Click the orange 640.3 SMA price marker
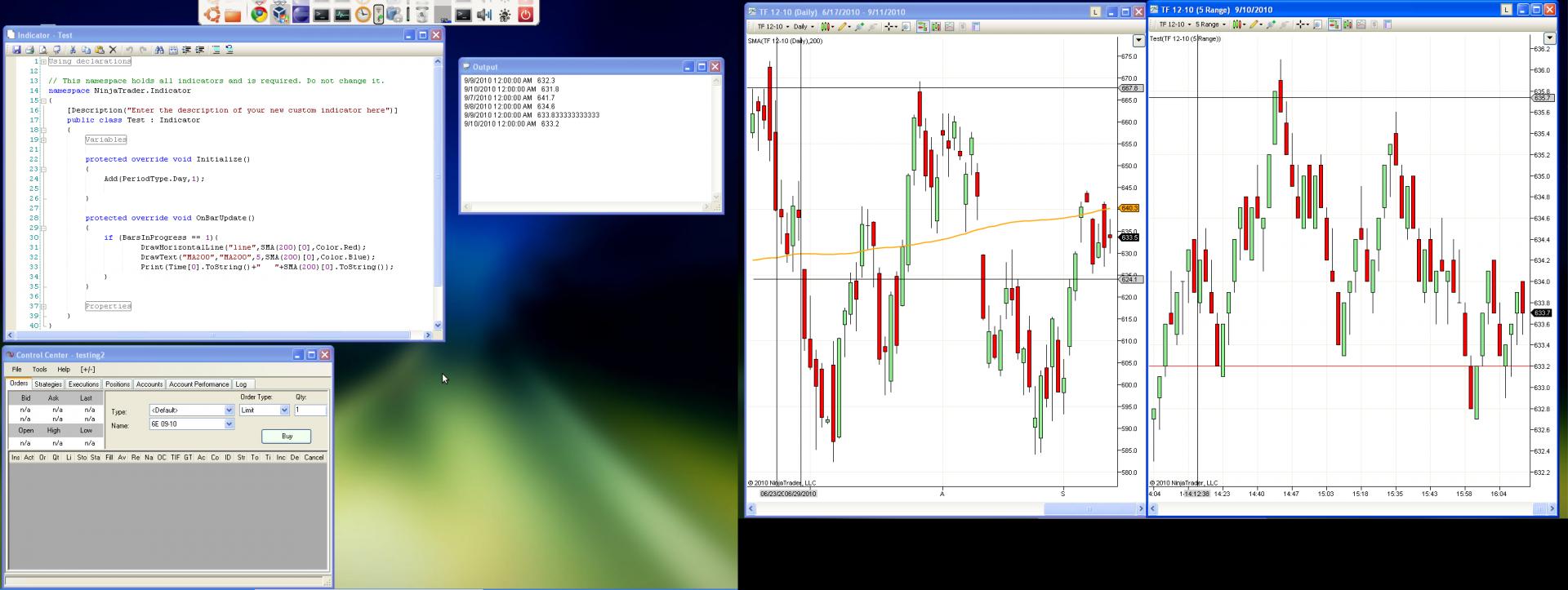1568x590 pixels. (x=1129, y=208)
